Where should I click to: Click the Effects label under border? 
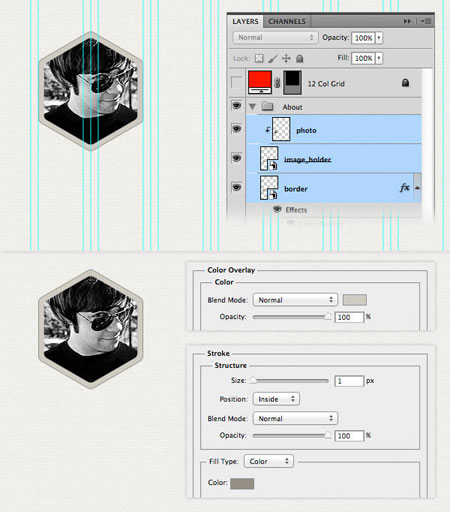point(296,210)
